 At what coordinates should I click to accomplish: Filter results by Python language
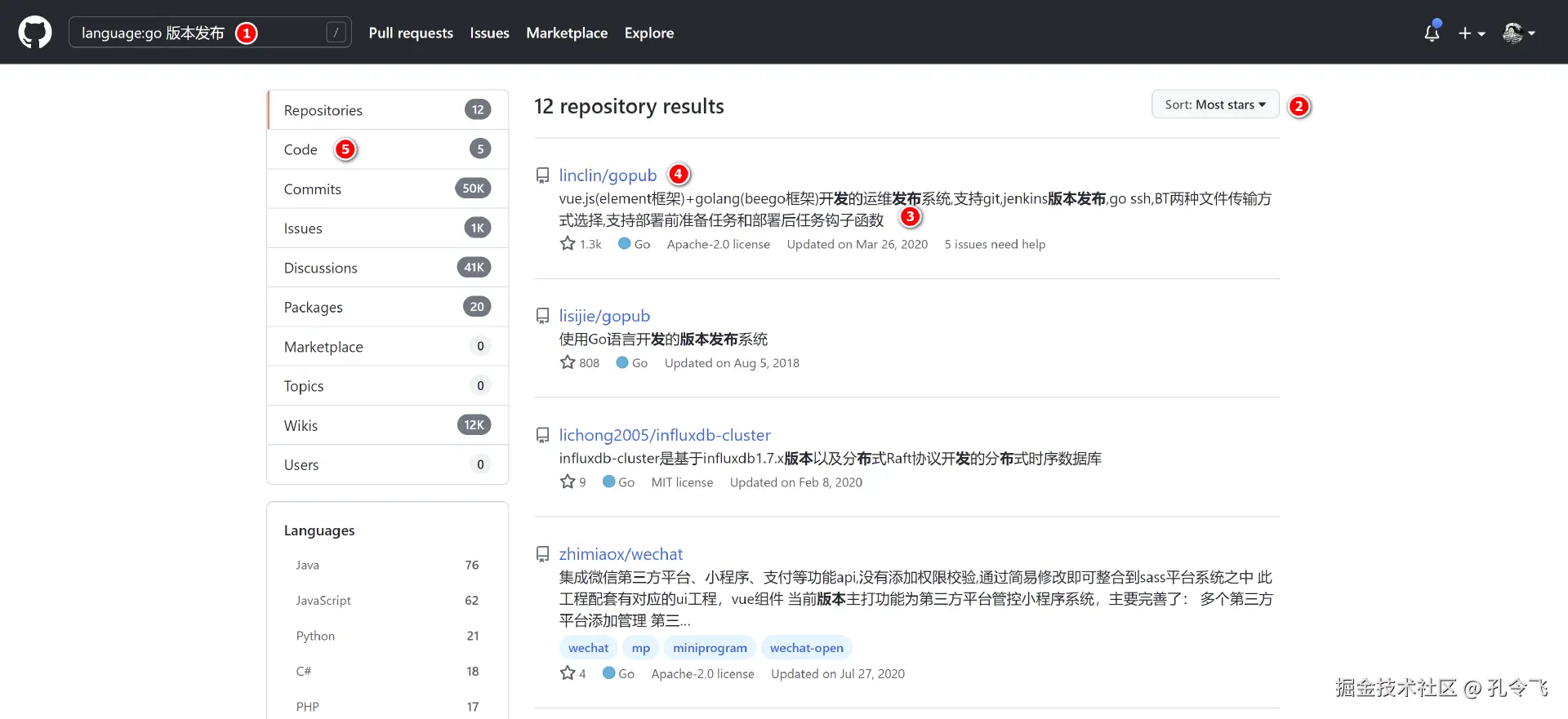[x=388, y=636]
